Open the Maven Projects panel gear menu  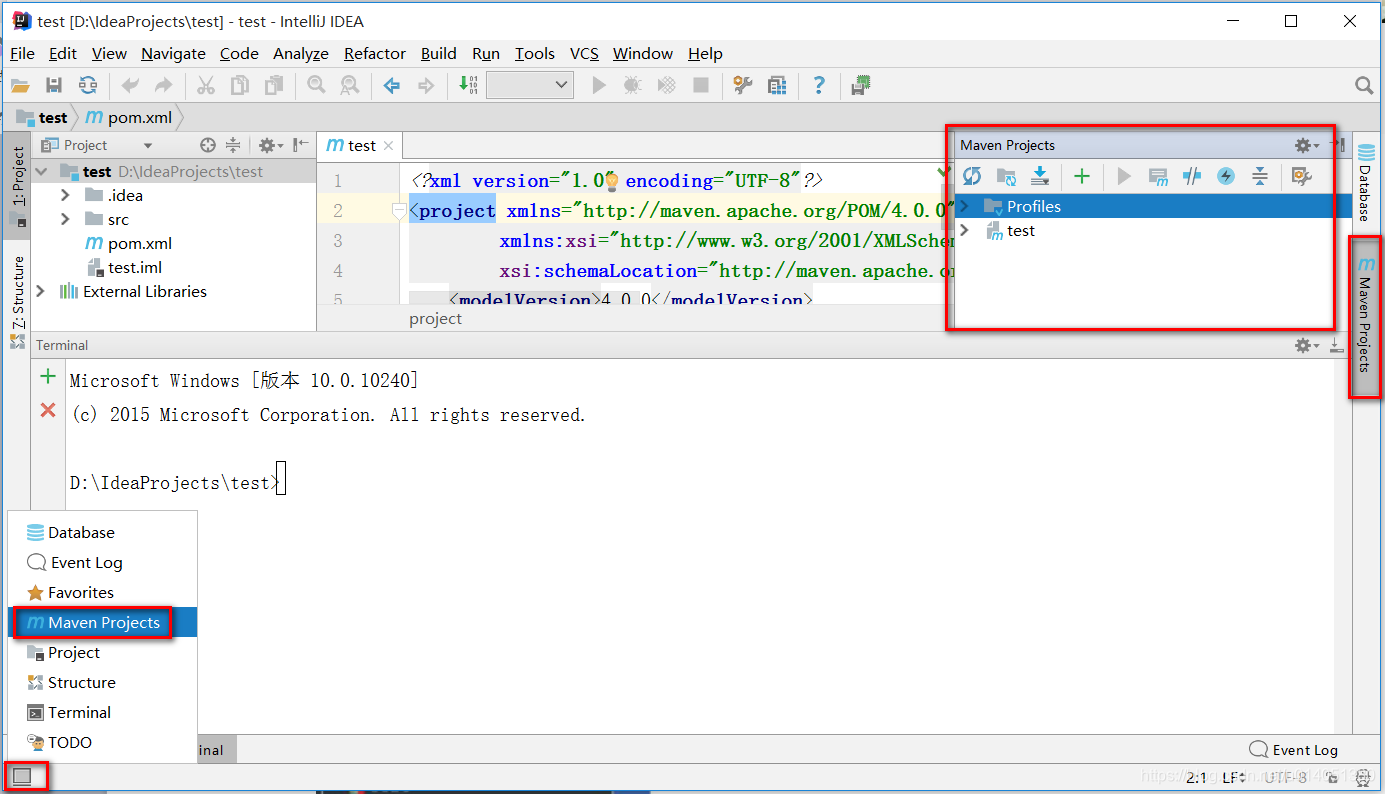click(1306, 145)
